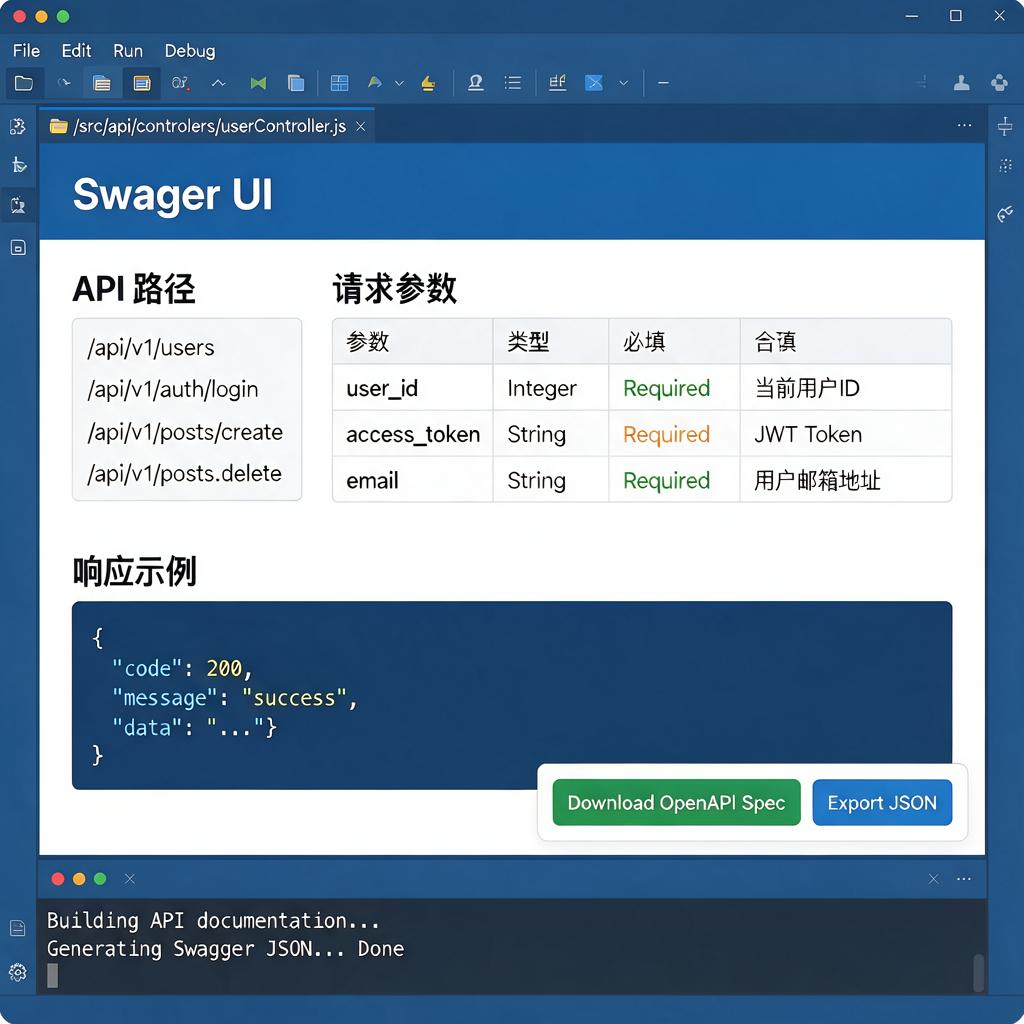Open the Run menu
The width and height of the screenshot is (1024, 1024).
128,51
